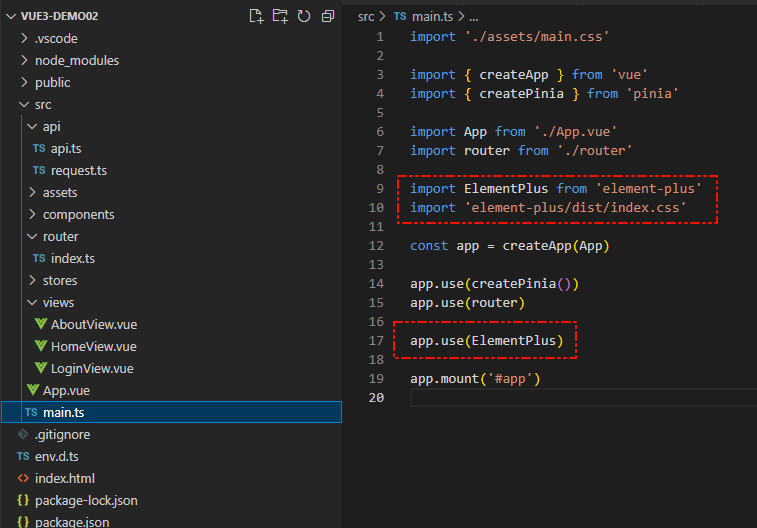The height and width of the screenshot is (528, 757).
Task: Click the main.ts breadcrumb segment
Action: click(432, 16)
